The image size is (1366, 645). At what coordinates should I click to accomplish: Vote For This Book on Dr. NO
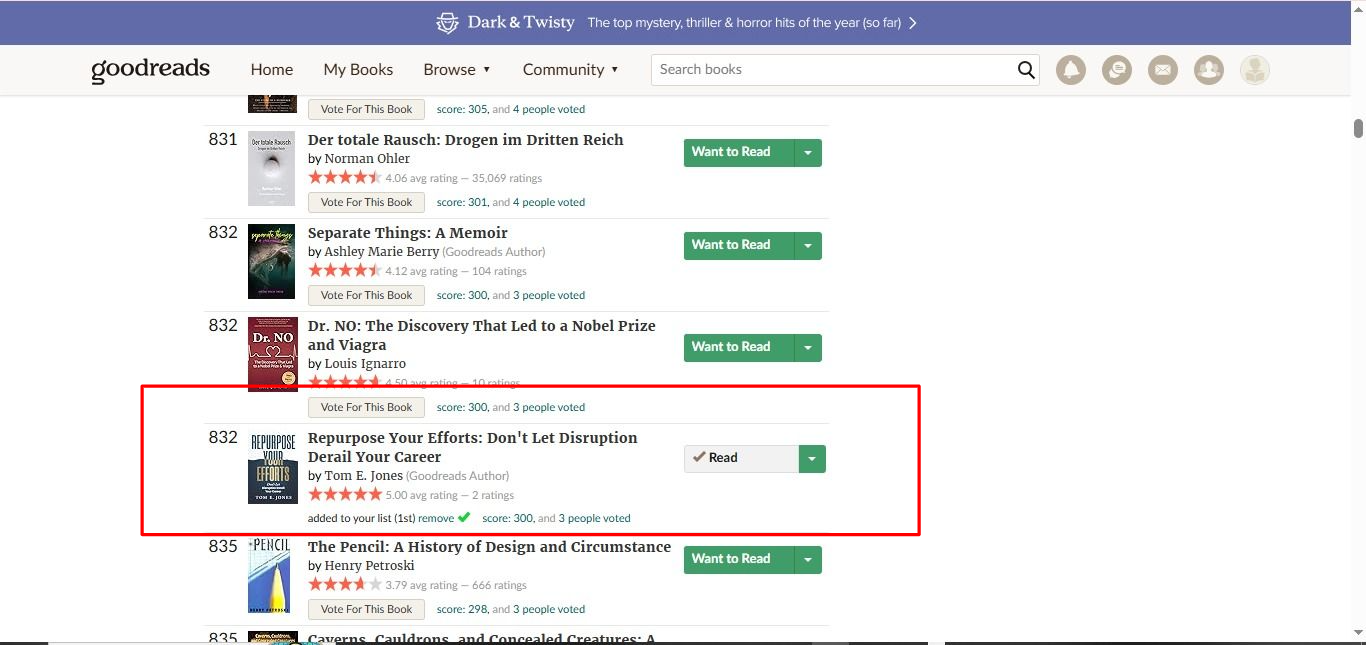pos(366,407)
